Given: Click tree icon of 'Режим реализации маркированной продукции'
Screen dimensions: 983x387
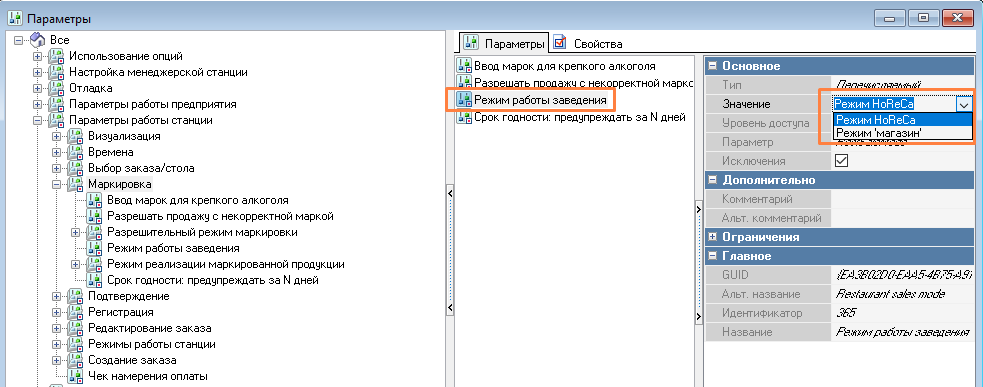Looking at the screenshot, I should click(x=95, y=264).
